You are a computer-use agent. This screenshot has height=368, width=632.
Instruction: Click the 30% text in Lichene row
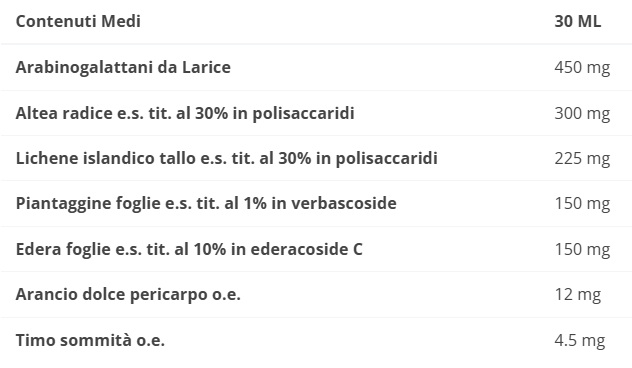(295, 158)
